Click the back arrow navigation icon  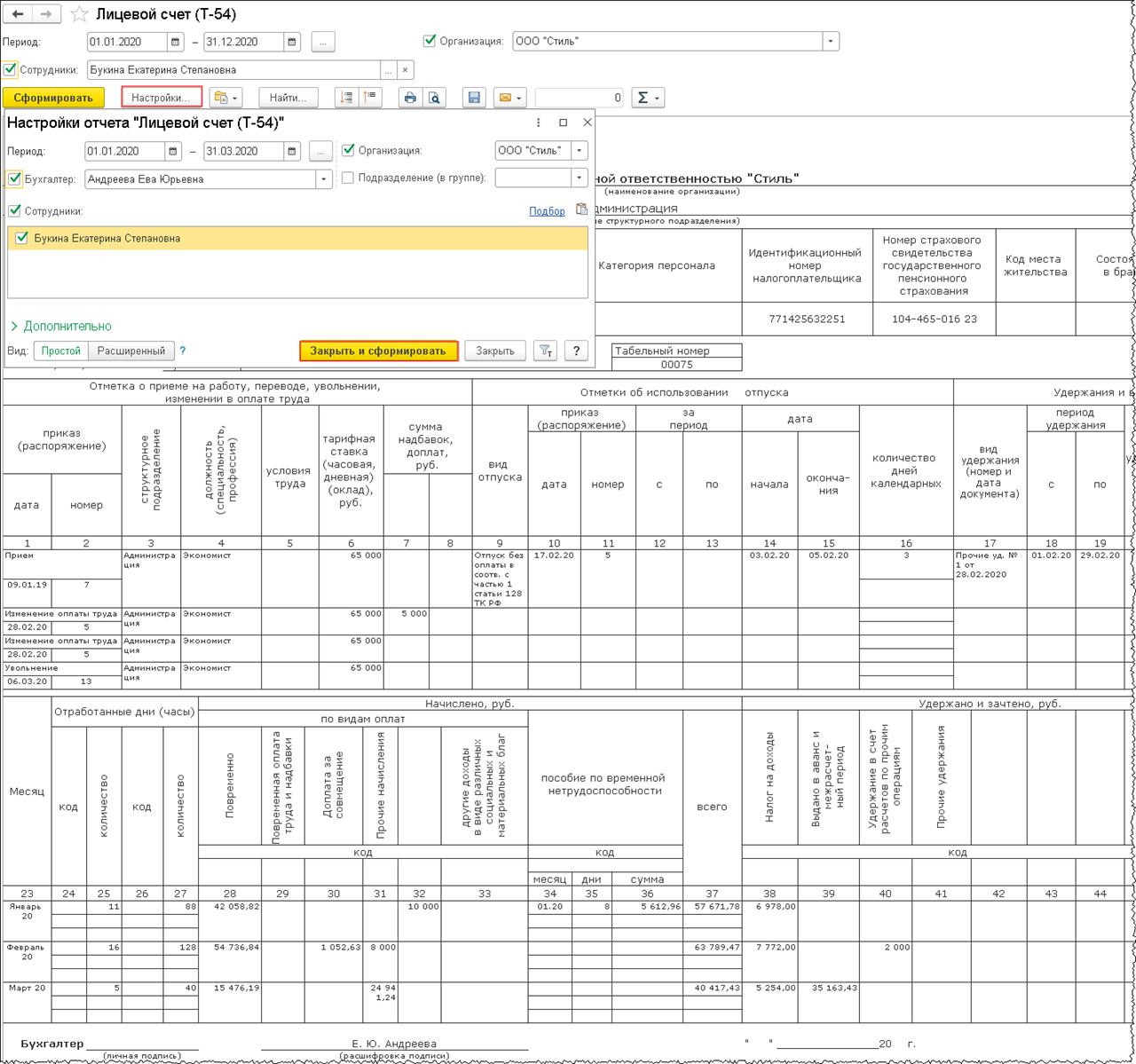coord(18,14)
